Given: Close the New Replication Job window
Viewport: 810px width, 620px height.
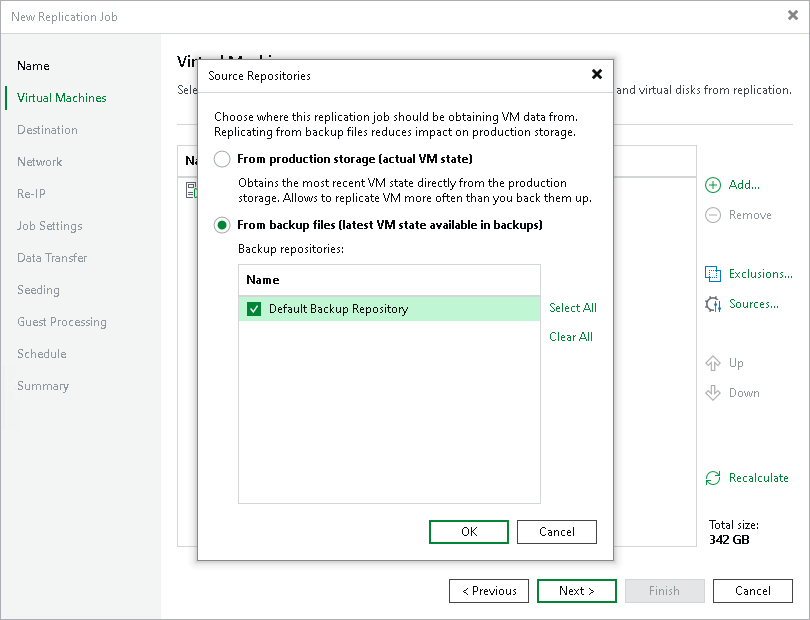Looking at the screenshot, I should 793,16.
